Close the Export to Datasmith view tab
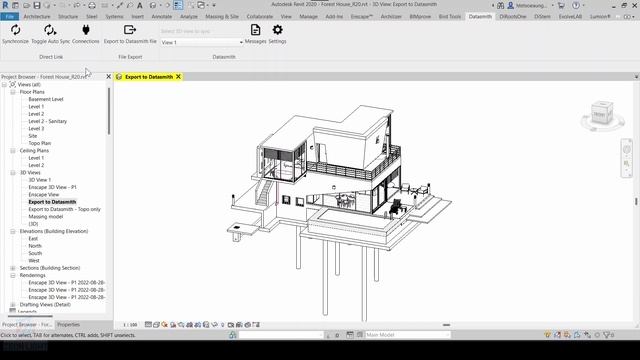 [x=178, y=77]
